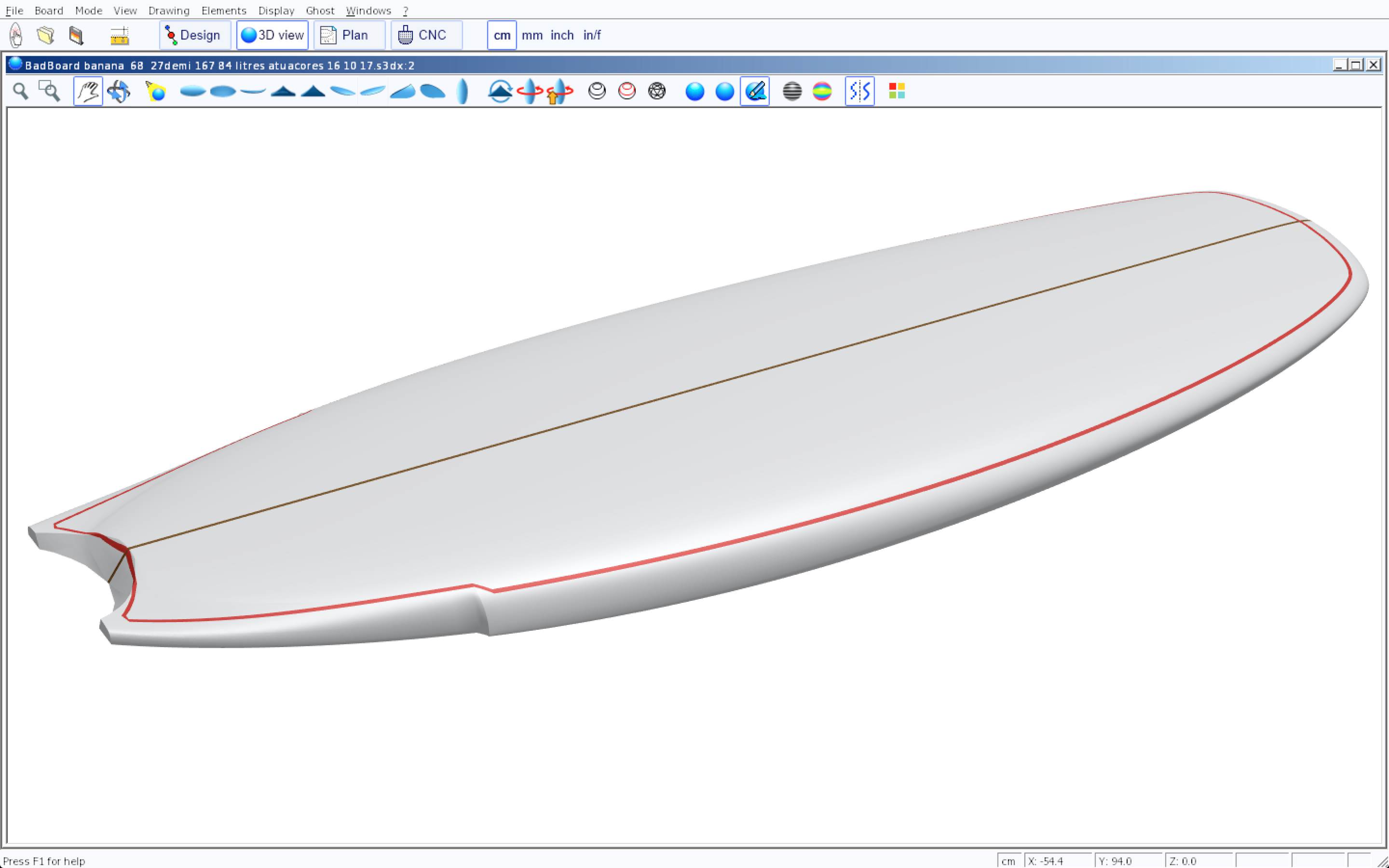Switch to Design mode

[x=194, y=36]
